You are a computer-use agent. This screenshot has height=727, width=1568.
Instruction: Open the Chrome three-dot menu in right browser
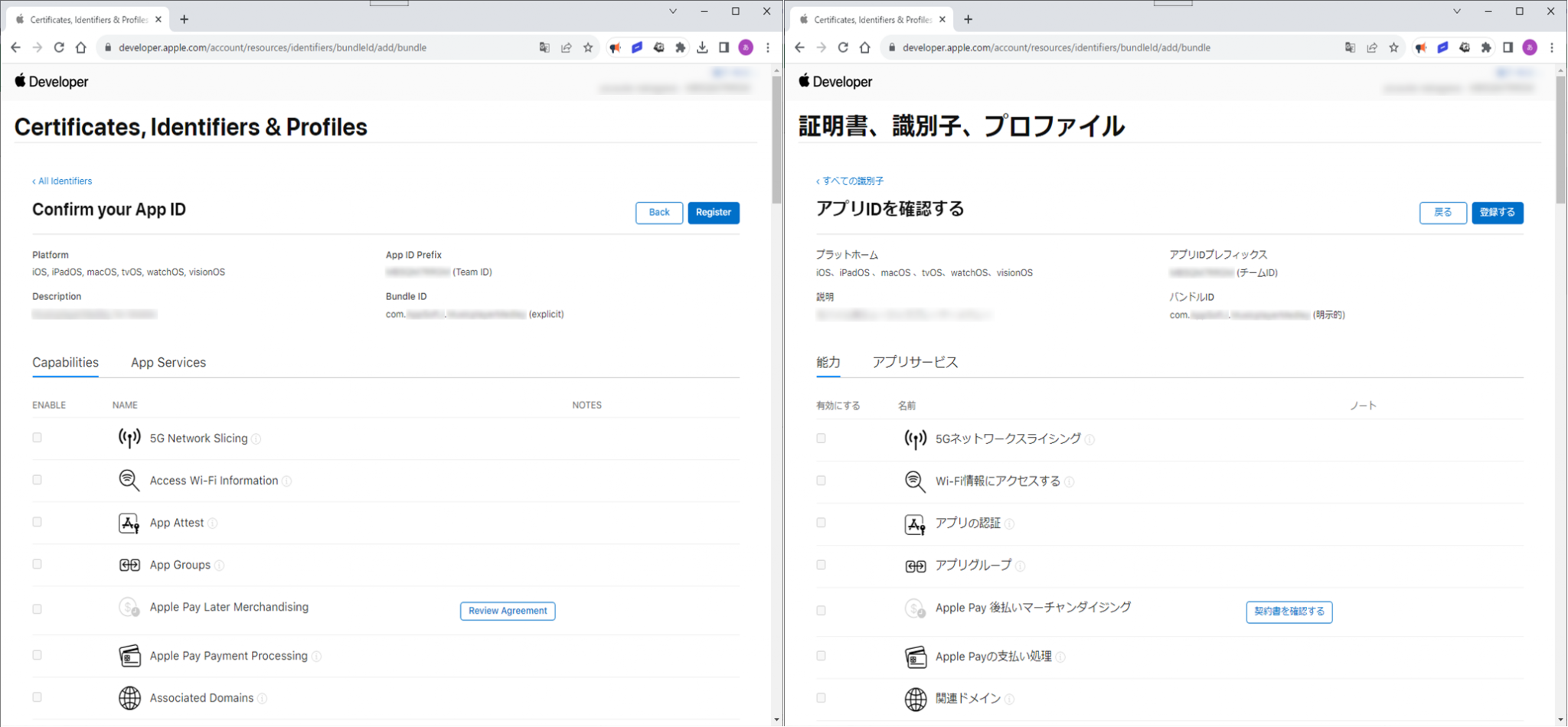point(1552,47)
